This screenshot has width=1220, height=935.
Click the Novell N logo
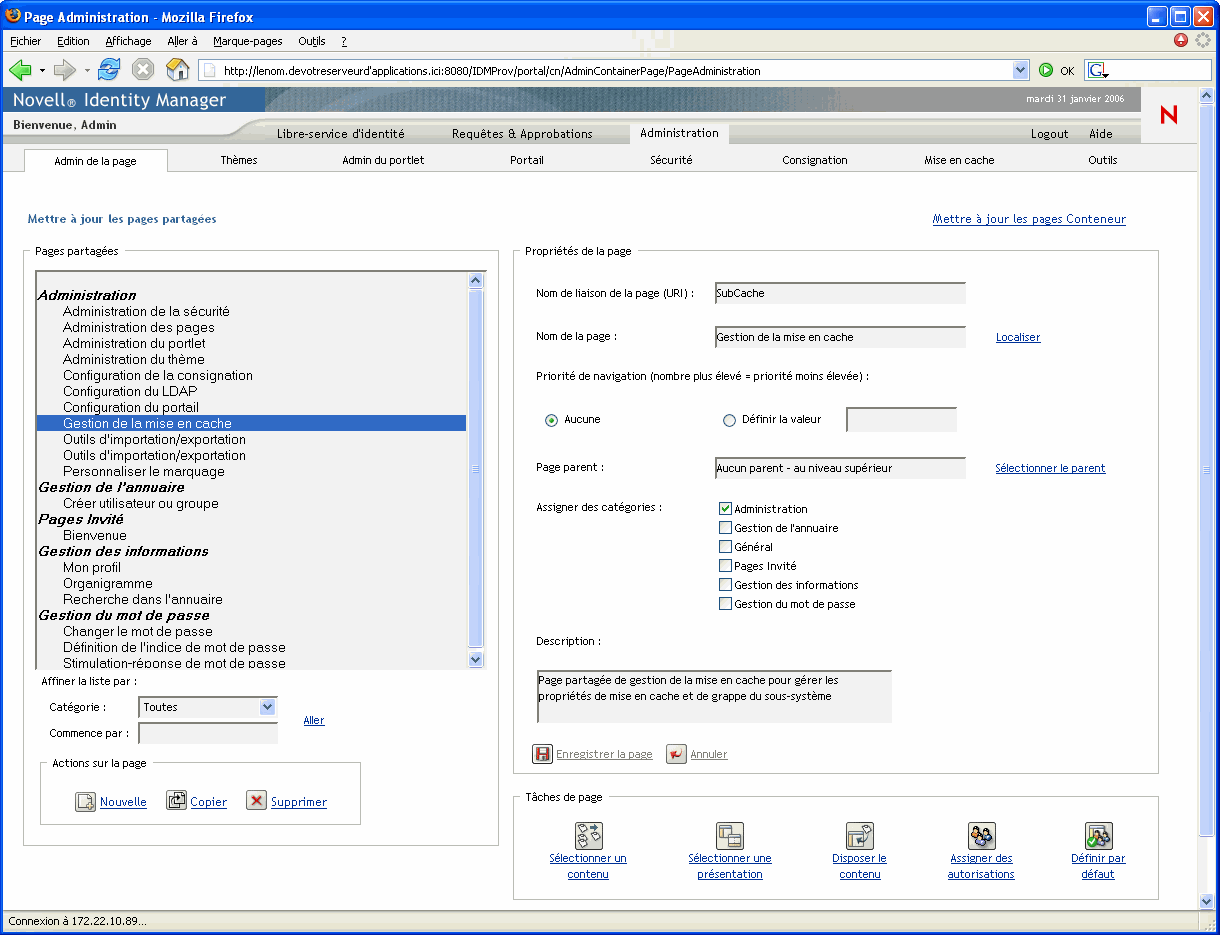tap(1168, 115)
